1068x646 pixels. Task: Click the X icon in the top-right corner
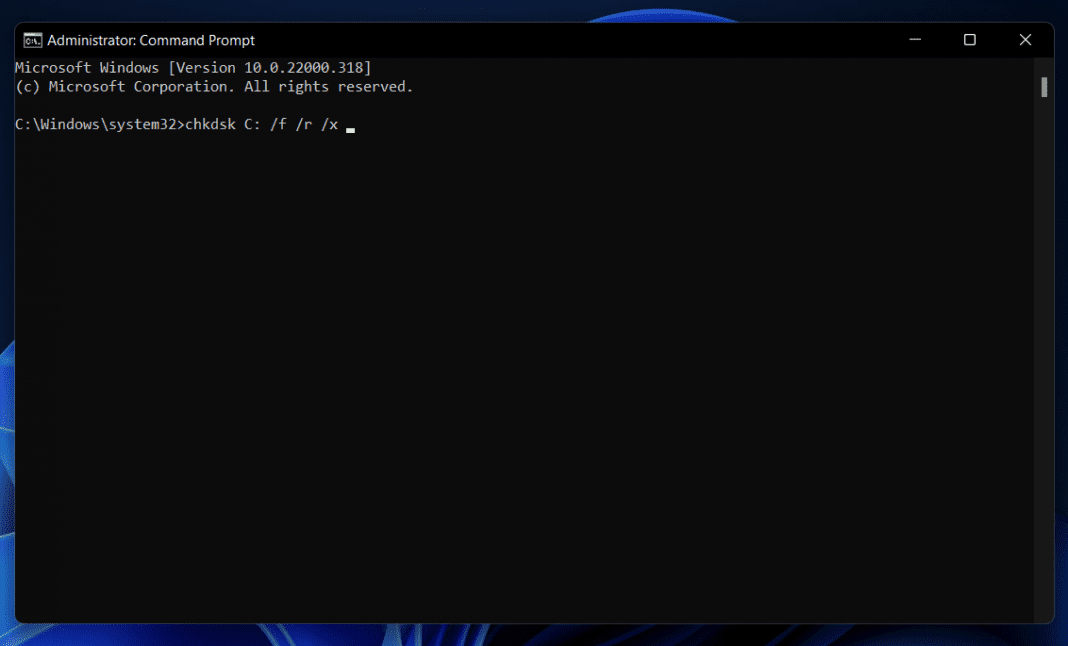click(x=1025, y=40)
